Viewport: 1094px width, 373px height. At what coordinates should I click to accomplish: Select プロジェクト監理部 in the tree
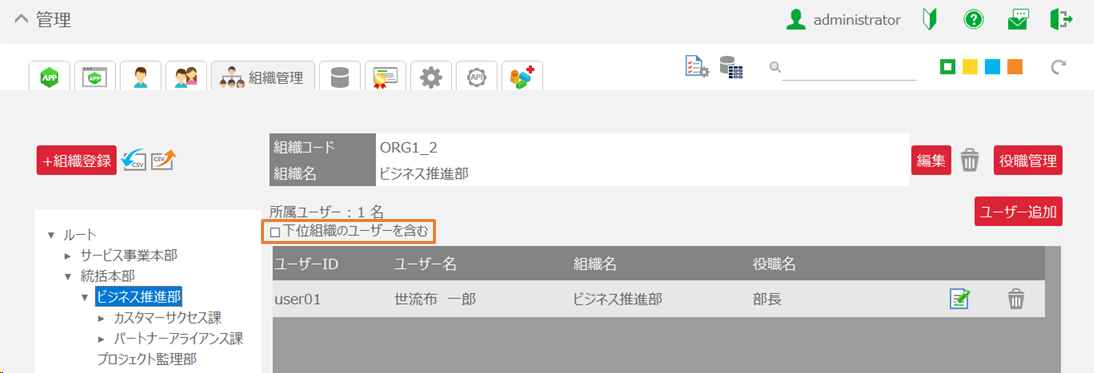146,360
